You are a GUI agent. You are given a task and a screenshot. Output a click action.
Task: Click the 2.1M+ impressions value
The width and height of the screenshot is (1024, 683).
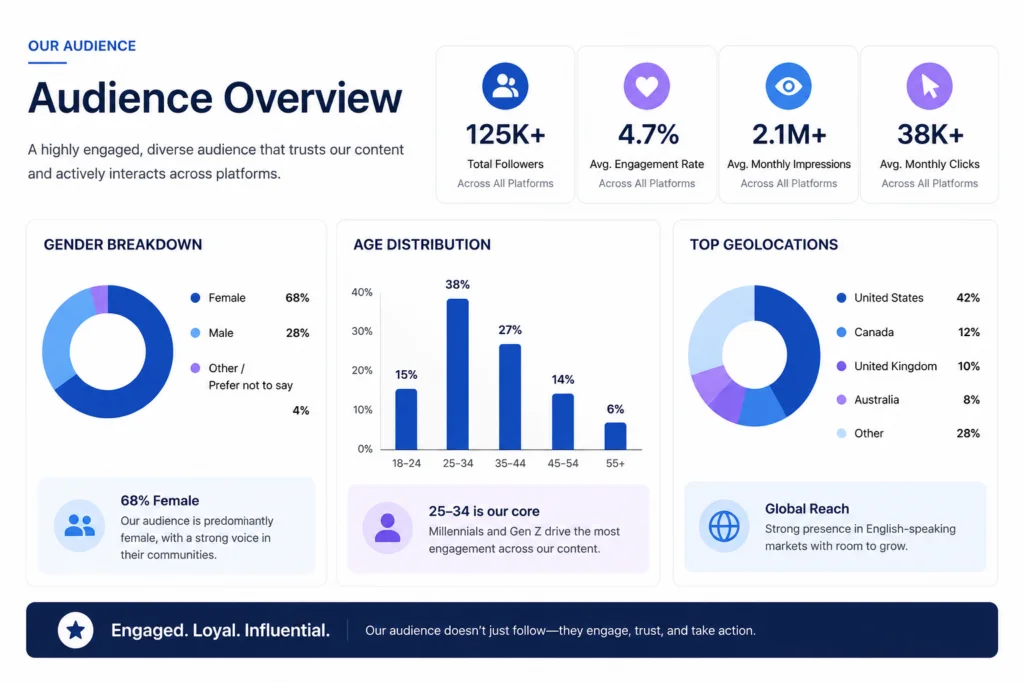(x=789, y=135)
